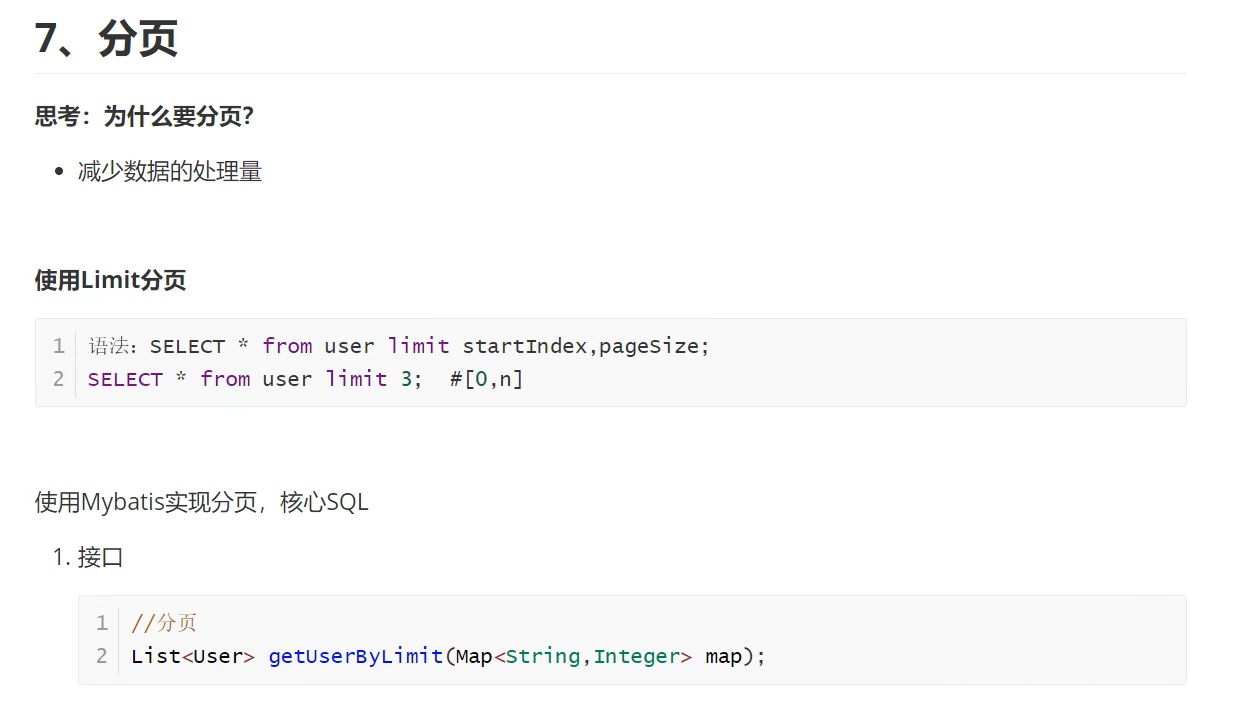This screenshot has height=705, width=1254.
Task: Click the "使用Limit分页" subheading
Action: (110, 280)
